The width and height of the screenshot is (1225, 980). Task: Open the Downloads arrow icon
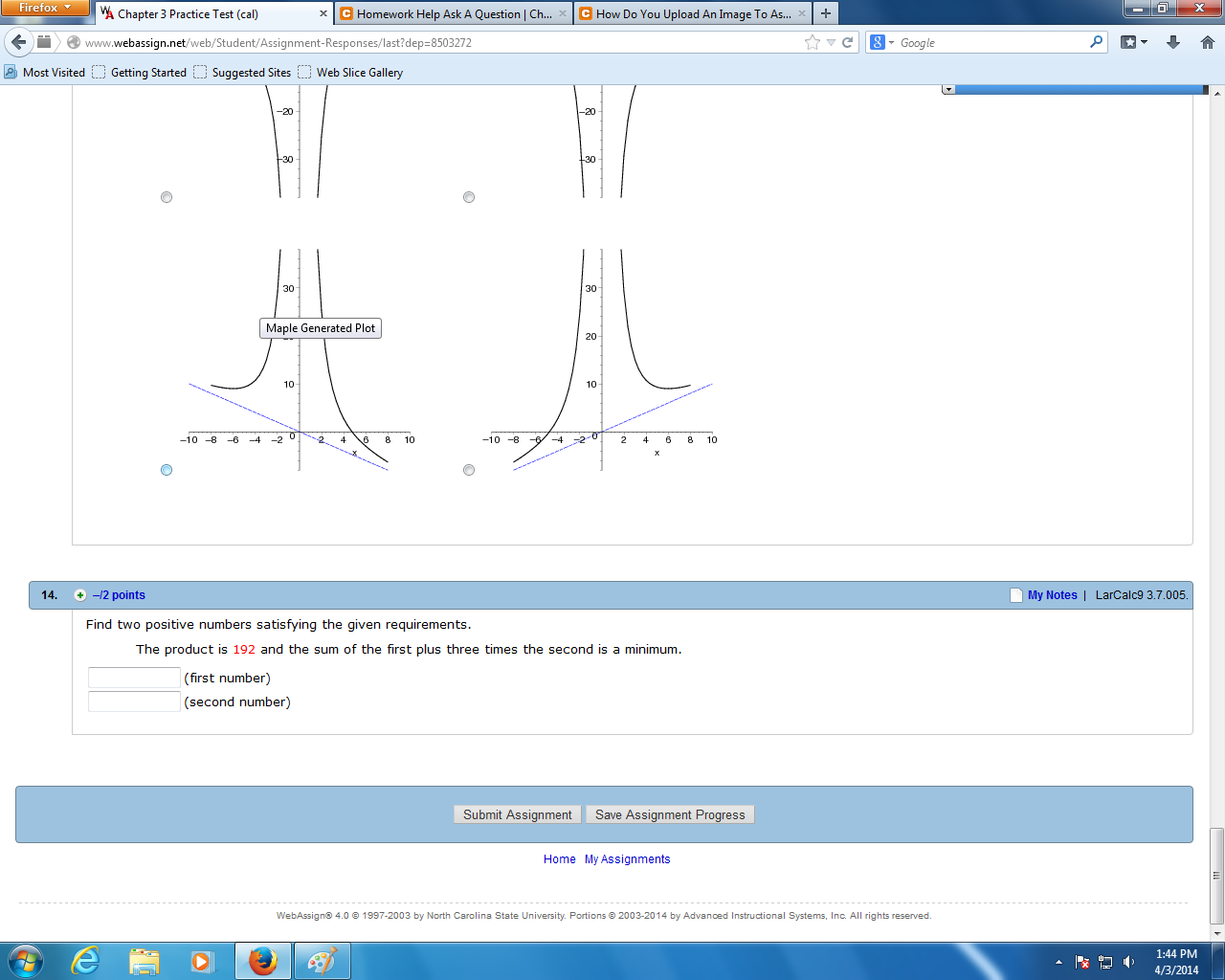pyautogui.click(x=1171, y=42)
